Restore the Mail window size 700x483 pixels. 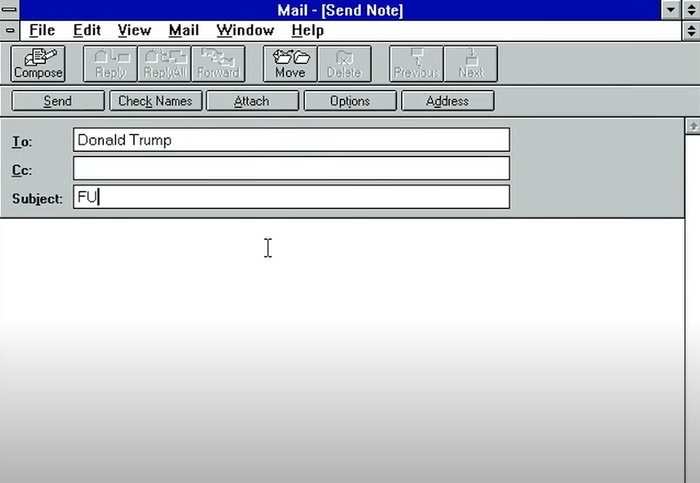click(x=691, y=9)
